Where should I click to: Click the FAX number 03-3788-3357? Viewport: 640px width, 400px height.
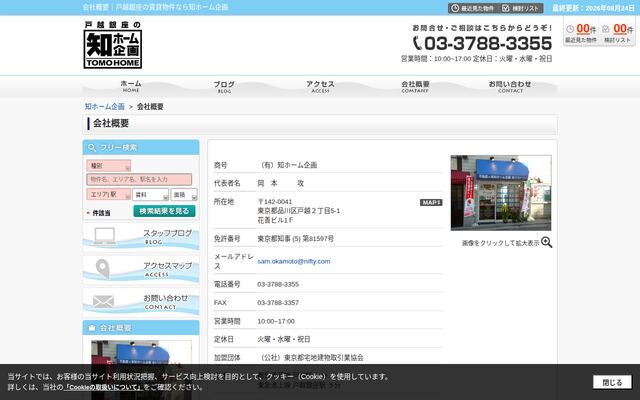coord(278,302)
